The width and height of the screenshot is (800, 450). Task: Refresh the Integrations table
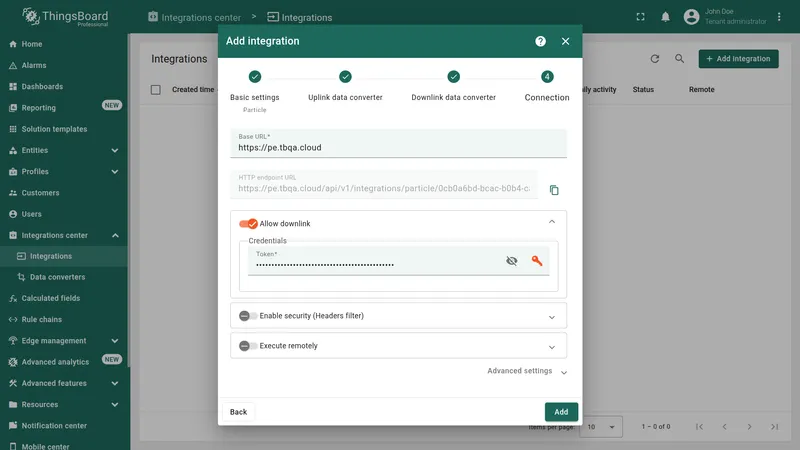[655, 59]
